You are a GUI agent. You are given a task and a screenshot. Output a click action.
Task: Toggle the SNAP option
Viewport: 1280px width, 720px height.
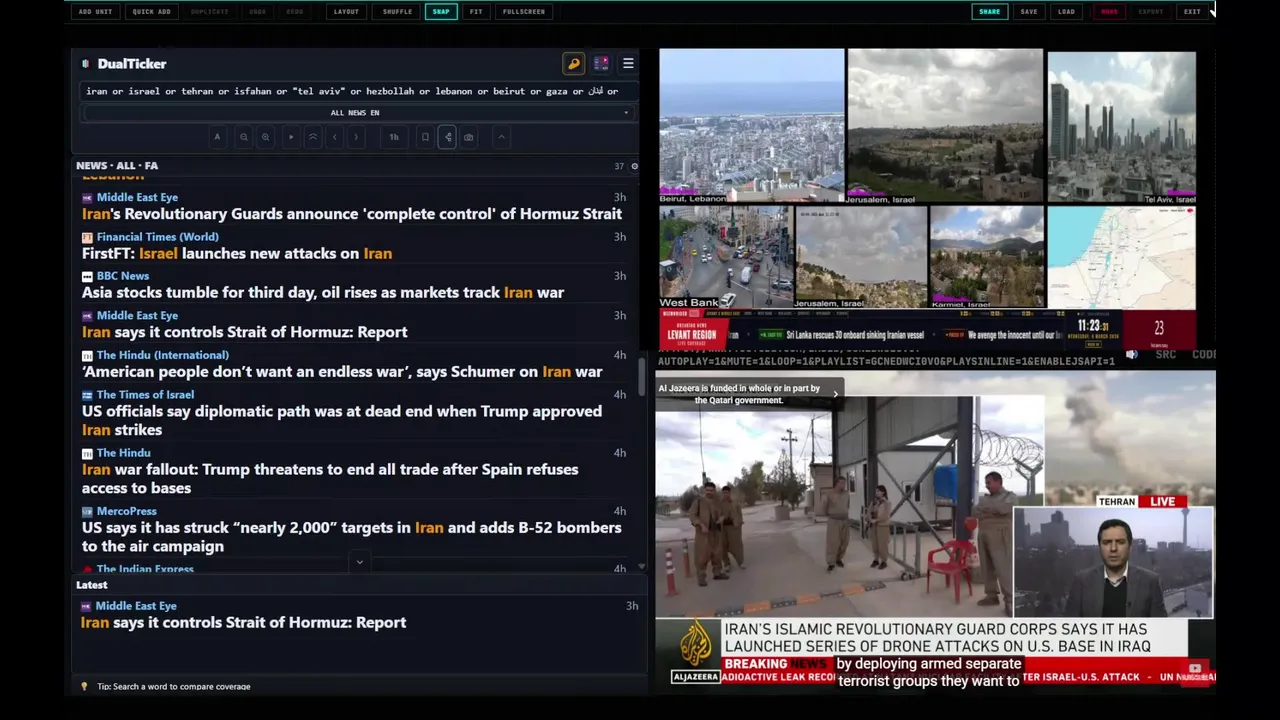coord(441,12)
